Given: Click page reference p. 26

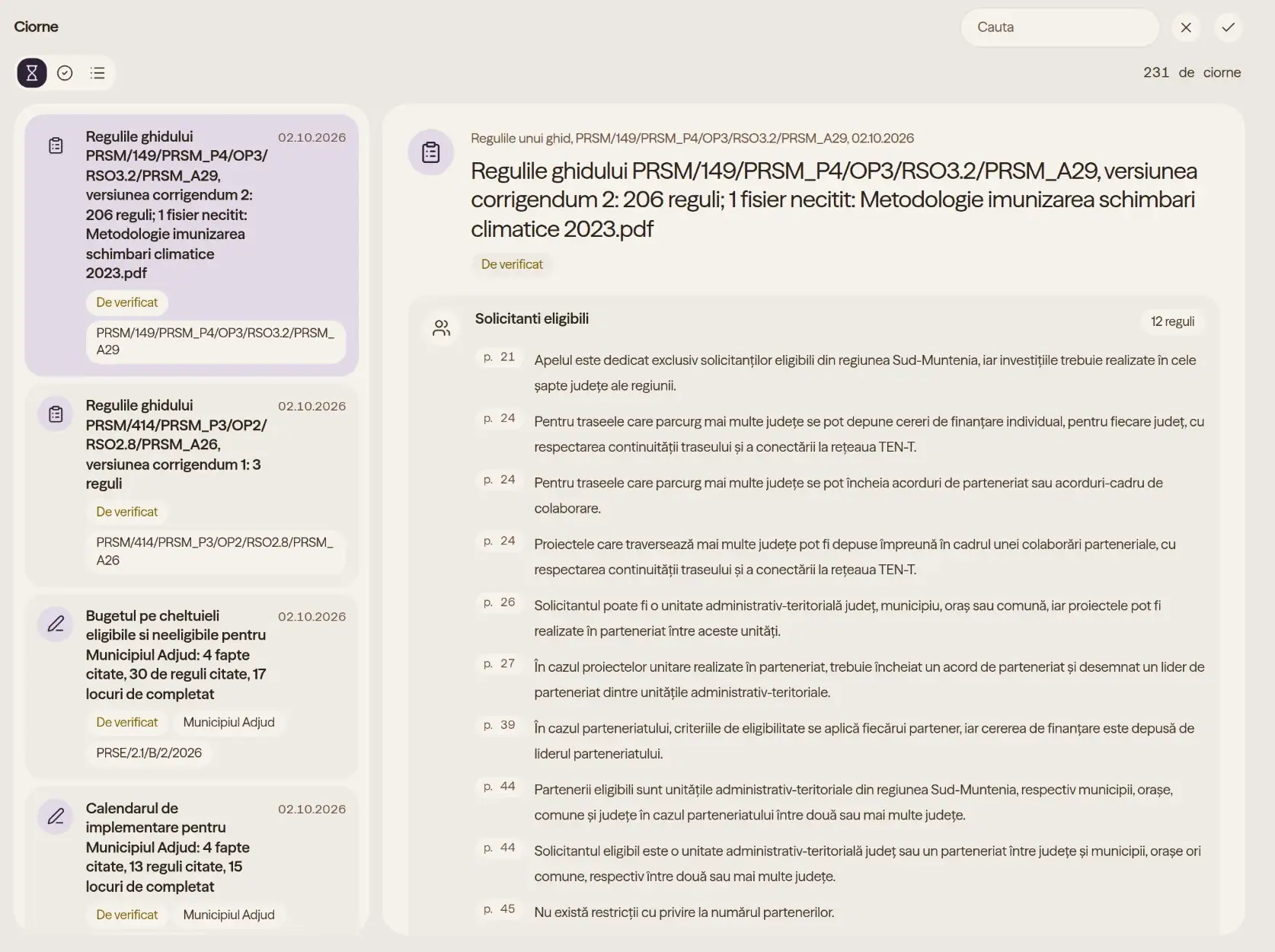Looking at the screenshot, I should pos(500,602).
